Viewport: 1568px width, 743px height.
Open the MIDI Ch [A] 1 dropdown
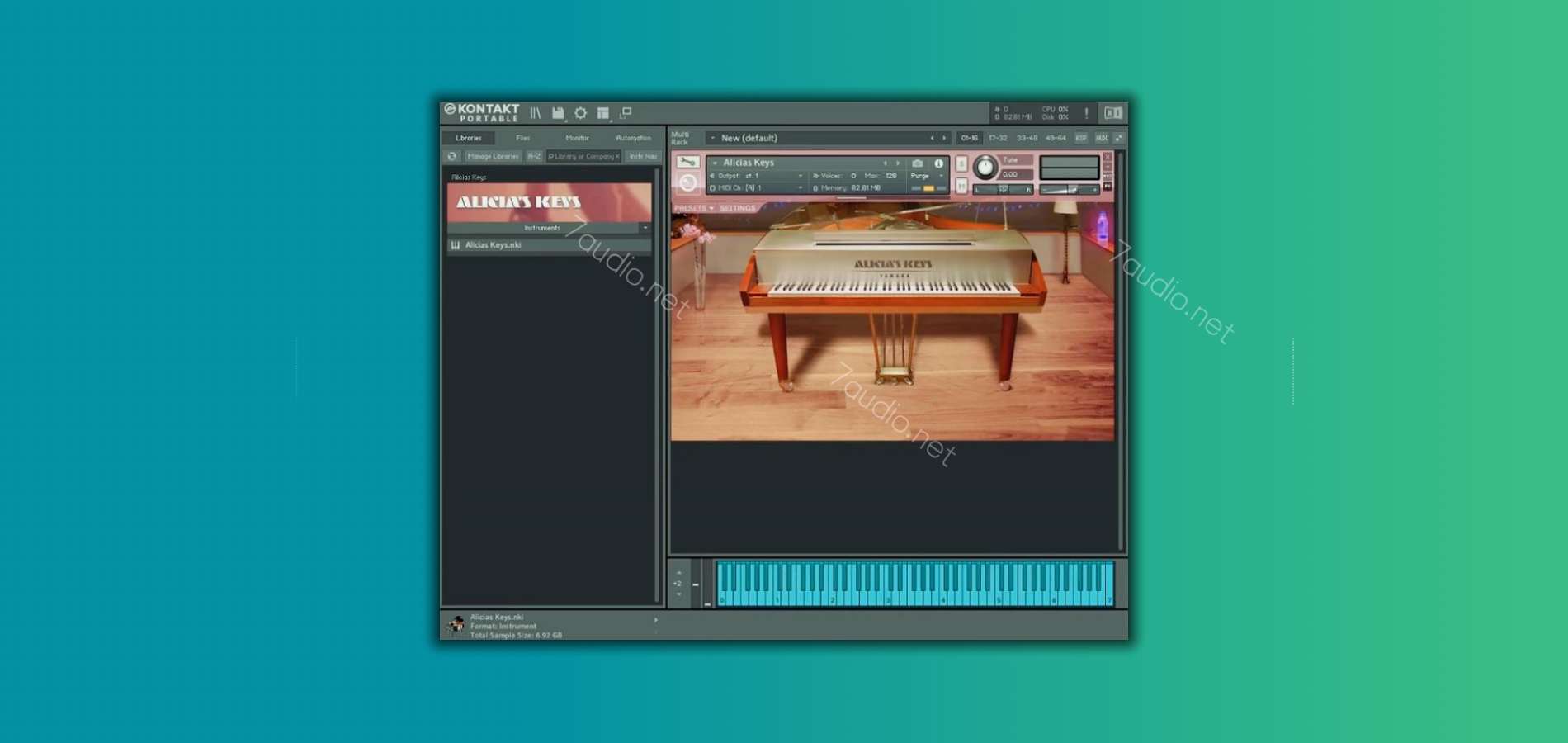point(755,188)
